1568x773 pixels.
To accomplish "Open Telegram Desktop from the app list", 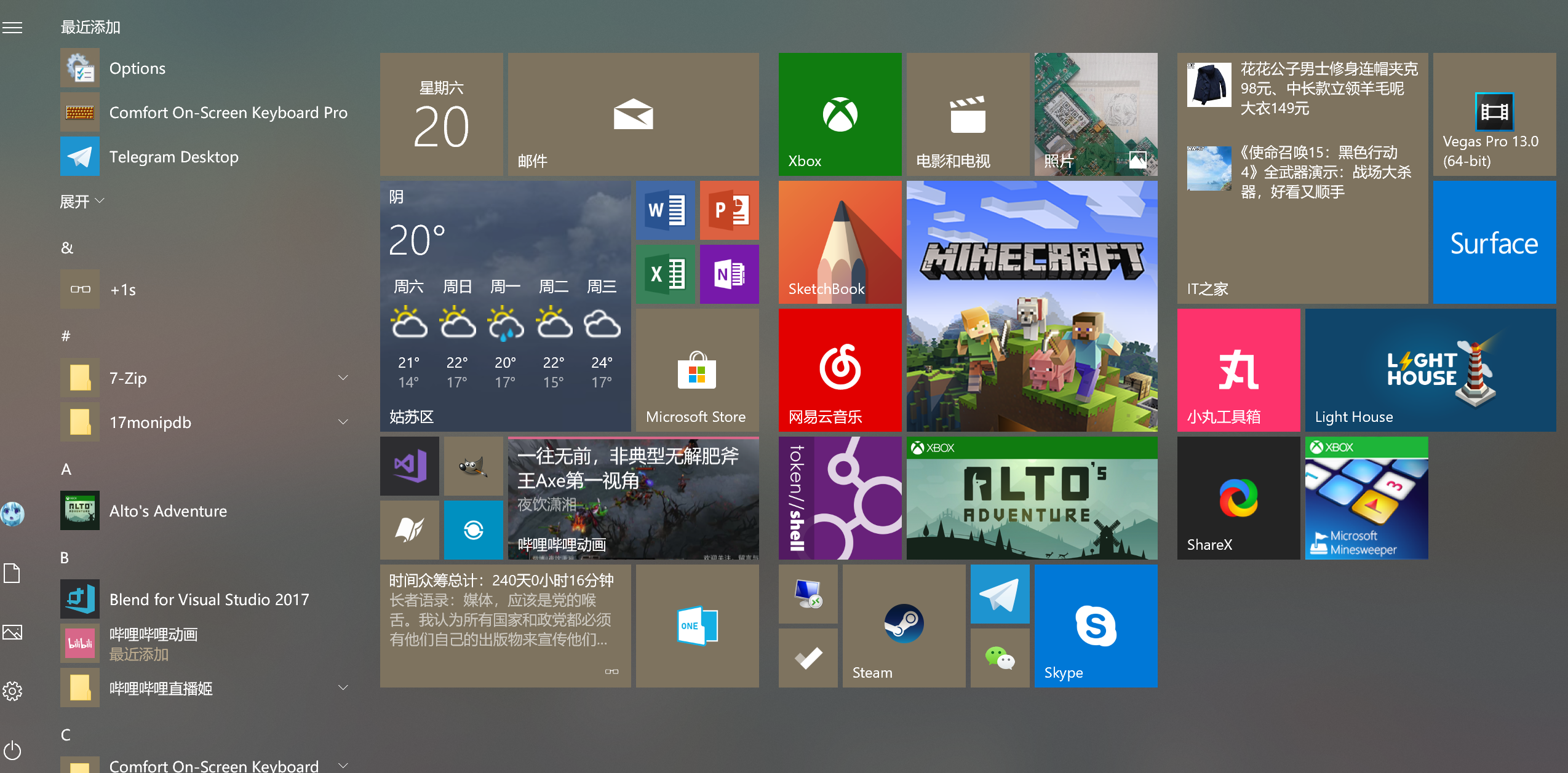I will point(205,156).
